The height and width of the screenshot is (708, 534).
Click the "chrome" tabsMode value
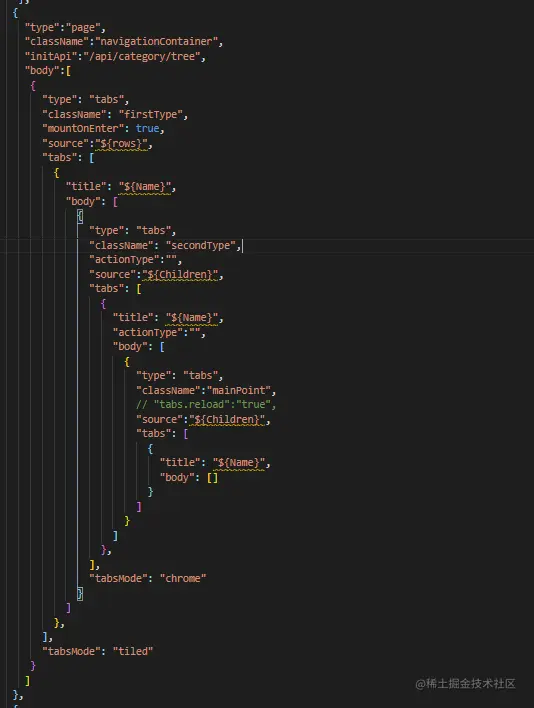(183, 578)
